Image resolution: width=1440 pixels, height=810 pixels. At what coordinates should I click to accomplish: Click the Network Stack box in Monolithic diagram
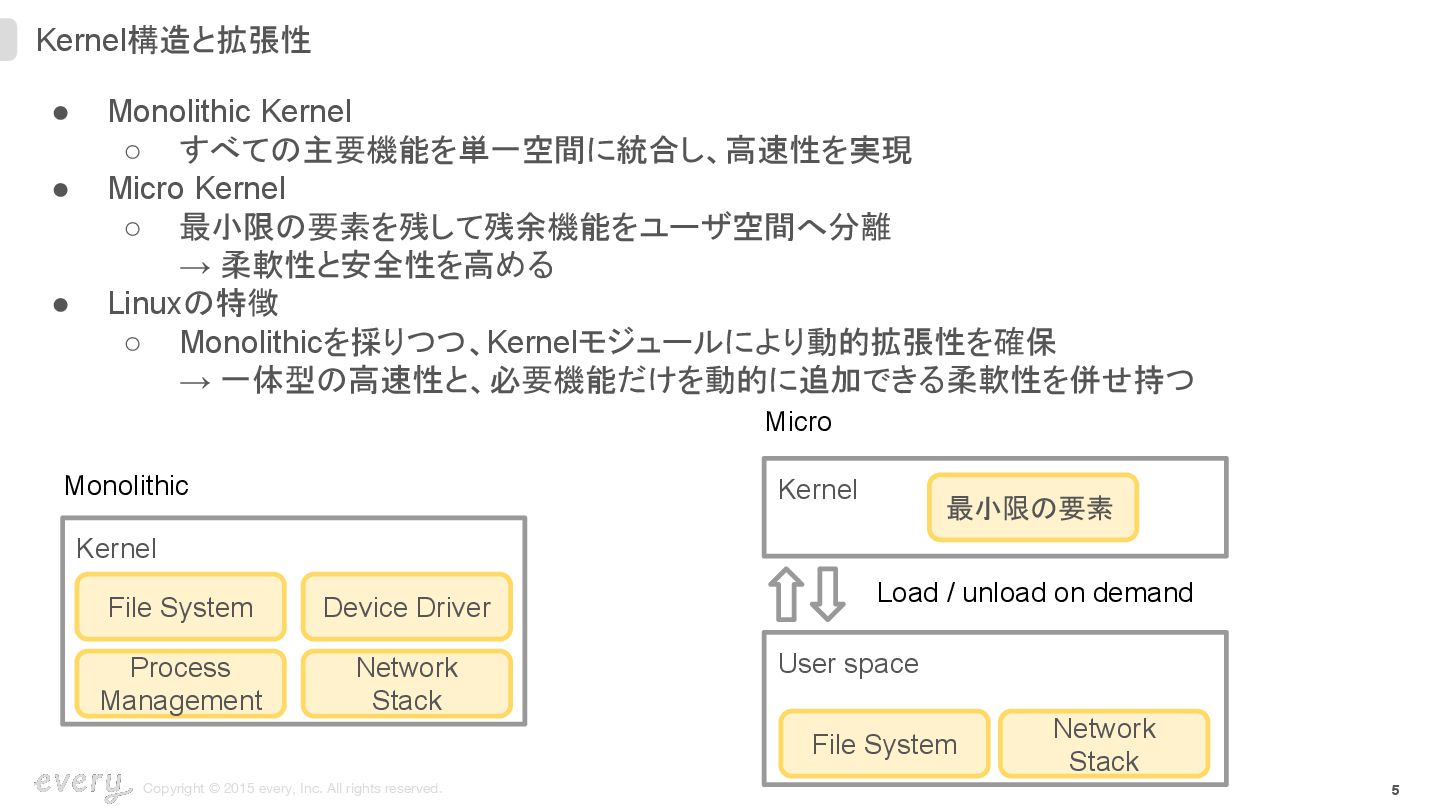click(407, 684)
